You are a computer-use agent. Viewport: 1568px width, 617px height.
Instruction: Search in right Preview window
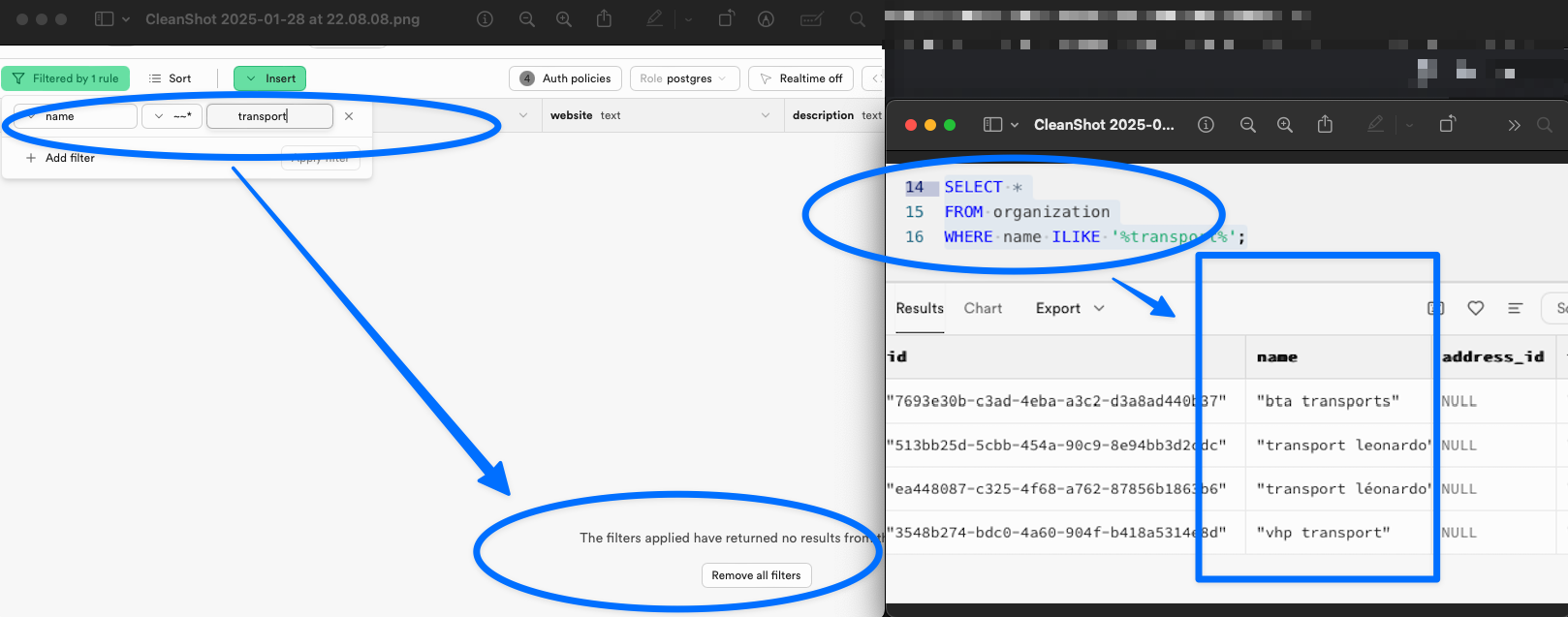tap(1545, 125)
